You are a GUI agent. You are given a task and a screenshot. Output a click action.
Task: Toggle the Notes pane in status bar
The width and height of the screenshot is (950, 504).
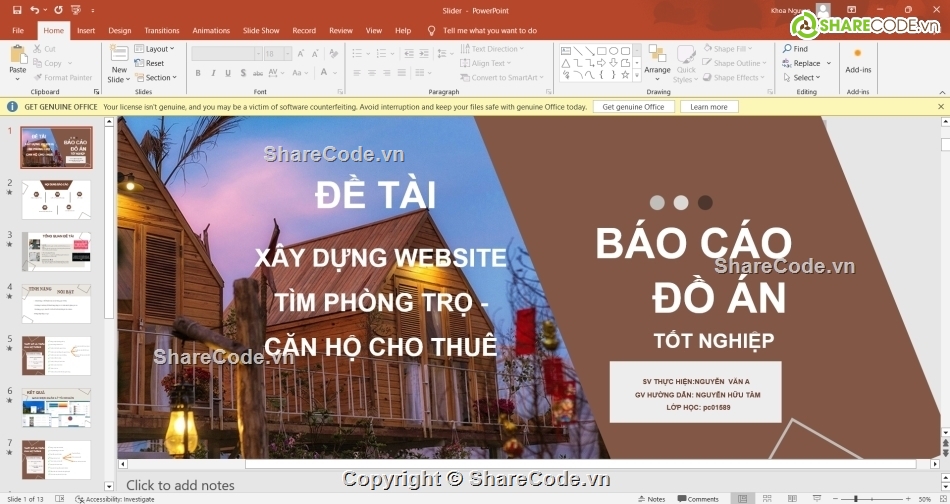point(651,499)
